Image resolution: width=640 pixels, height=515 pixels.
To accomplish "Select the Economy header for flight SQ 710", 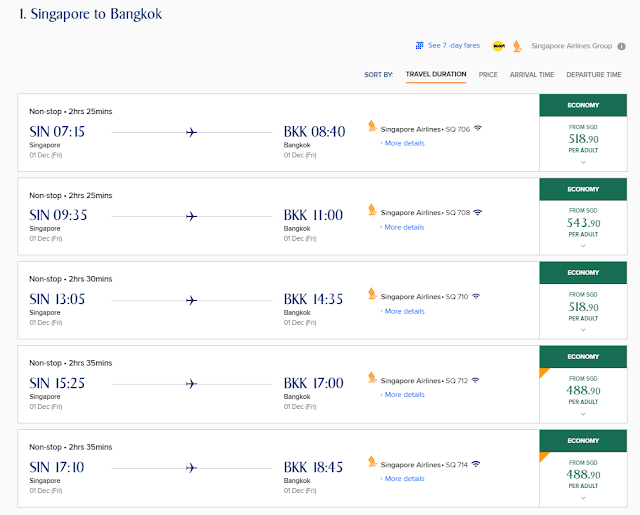I will tap(583, 272).
